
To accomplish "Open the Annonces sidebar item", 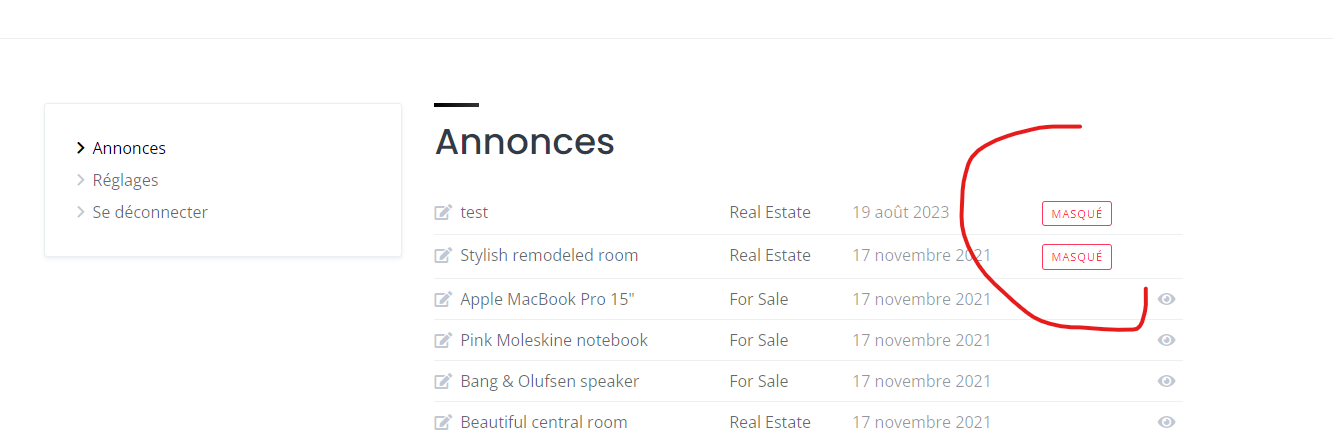I will 129,148.
